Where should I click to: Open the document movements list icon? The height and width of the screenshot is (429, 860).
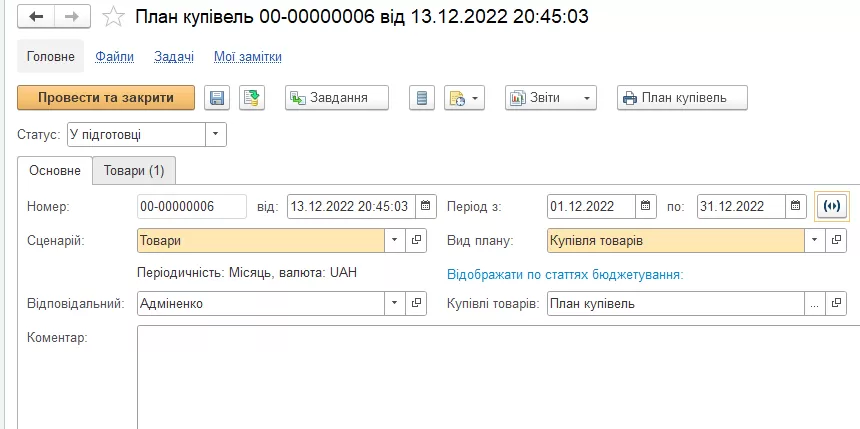coord(422,98)
